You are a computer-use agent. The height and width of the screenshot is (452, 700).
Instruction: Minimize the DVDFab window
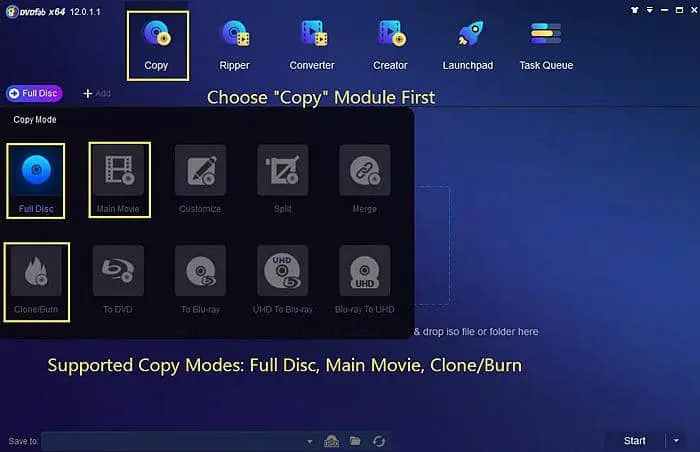664,10
